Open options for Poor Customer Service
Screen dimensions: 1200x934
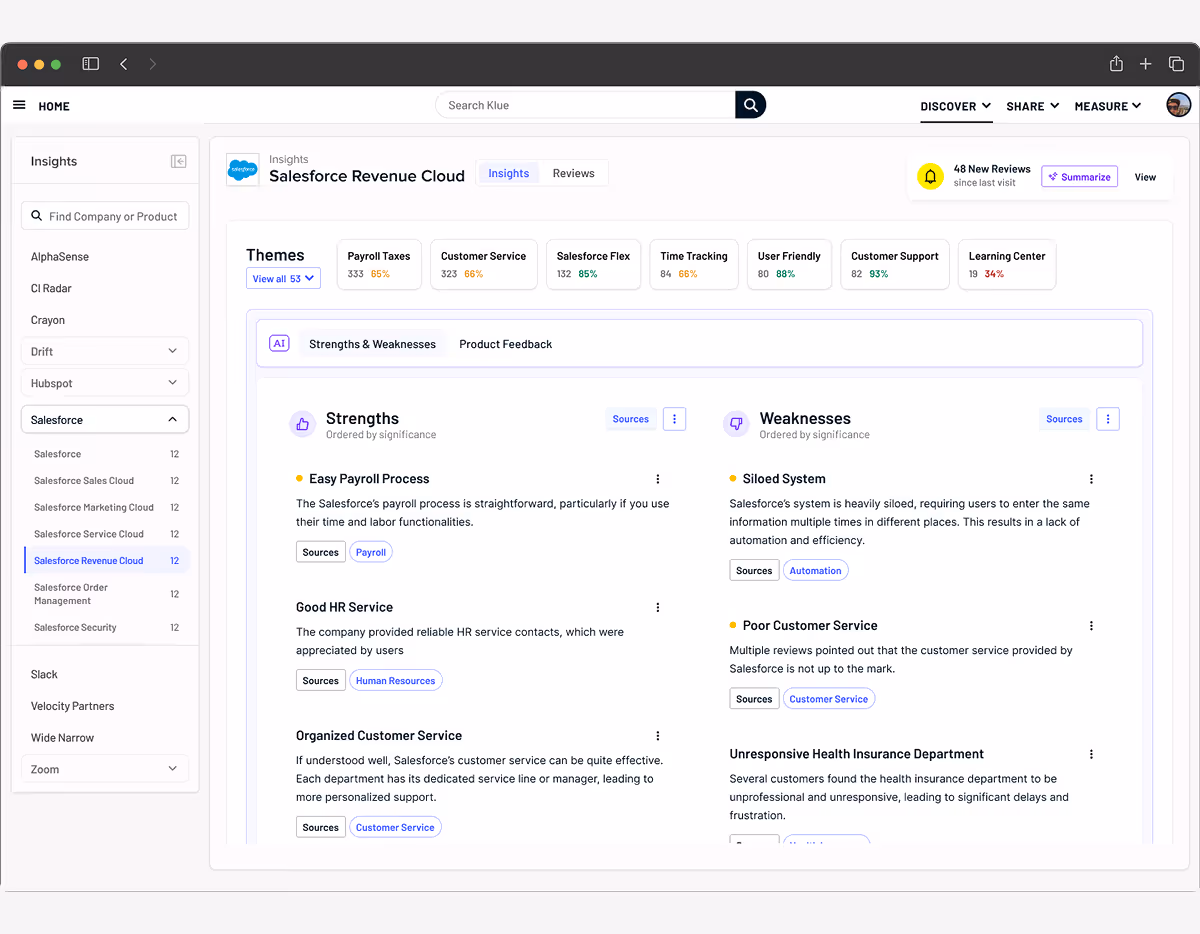tap(1091, 626)
